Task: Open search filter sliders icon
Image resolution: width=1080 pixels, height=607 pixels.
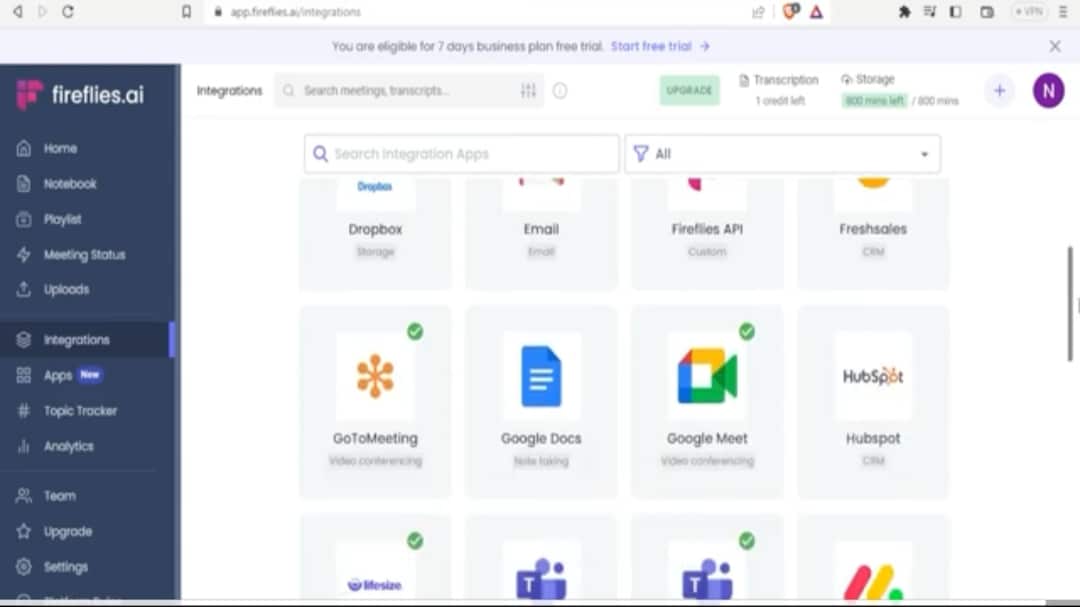Action: [x=528, y=90]
